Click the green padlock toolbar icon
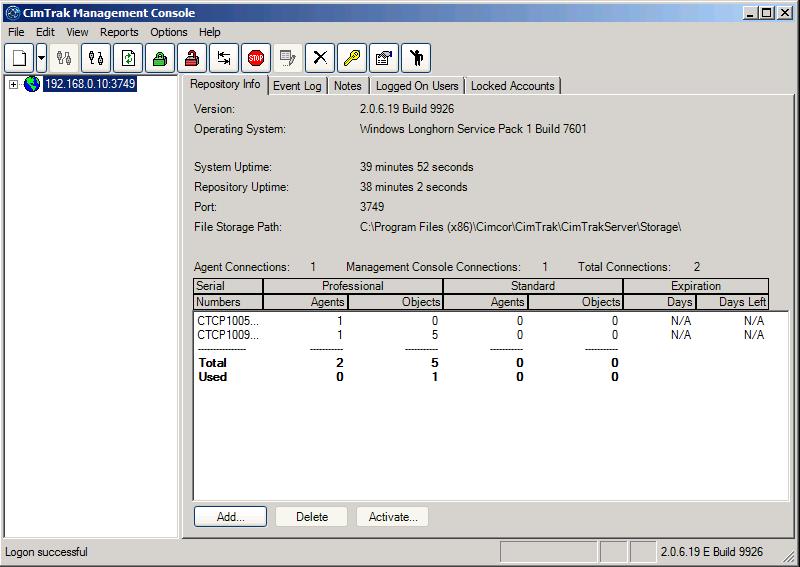This screenshot has width=800, height=567. tap(160, 58)
